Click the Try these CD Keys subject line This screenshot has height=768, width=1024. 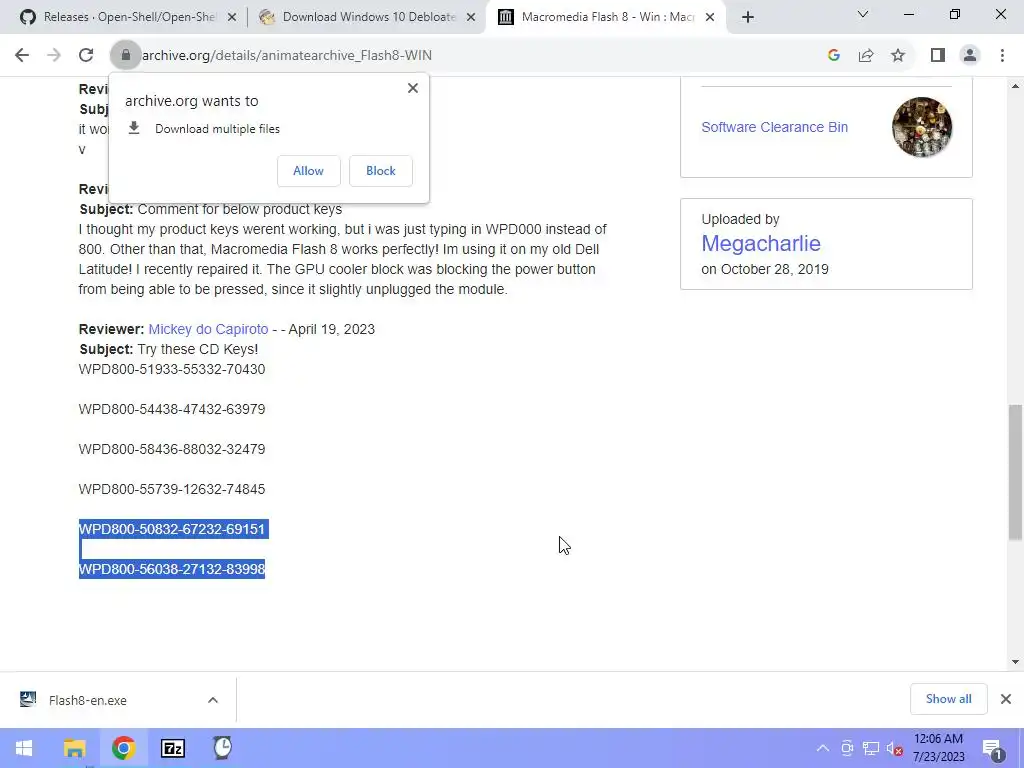(x=169, y=349)
